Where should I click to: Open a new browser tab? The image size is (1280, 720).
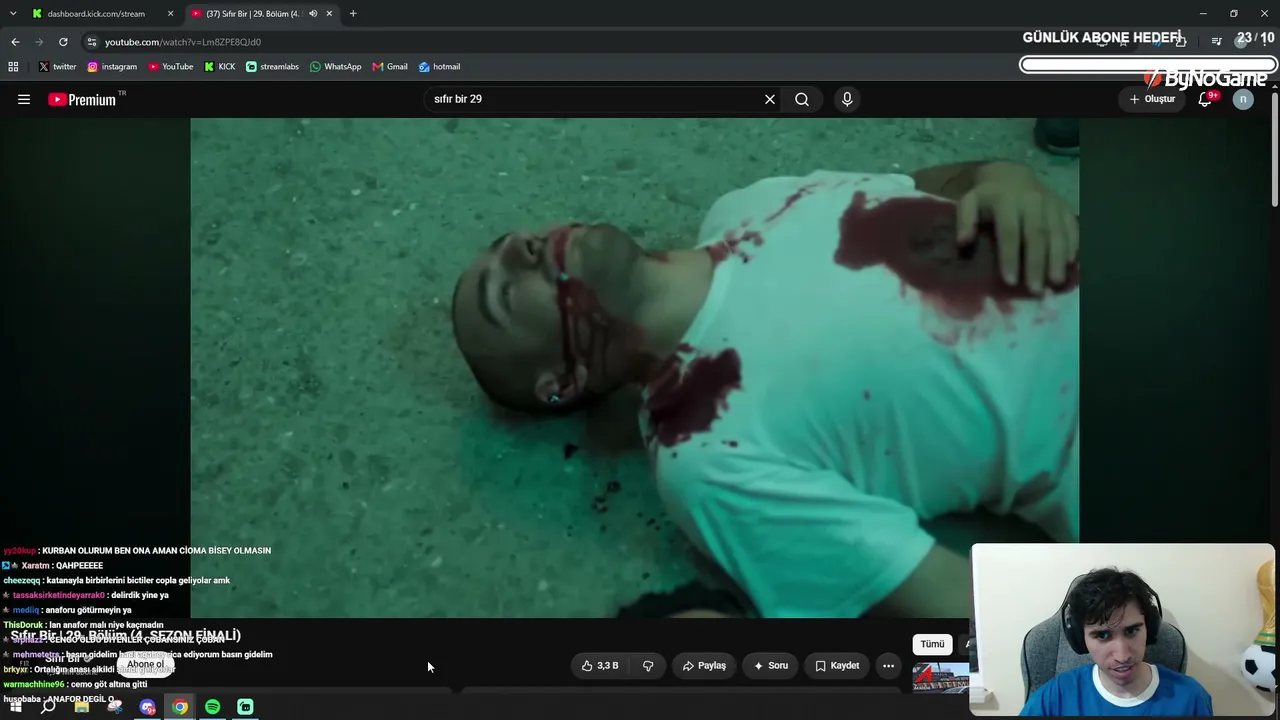(353, 14)
